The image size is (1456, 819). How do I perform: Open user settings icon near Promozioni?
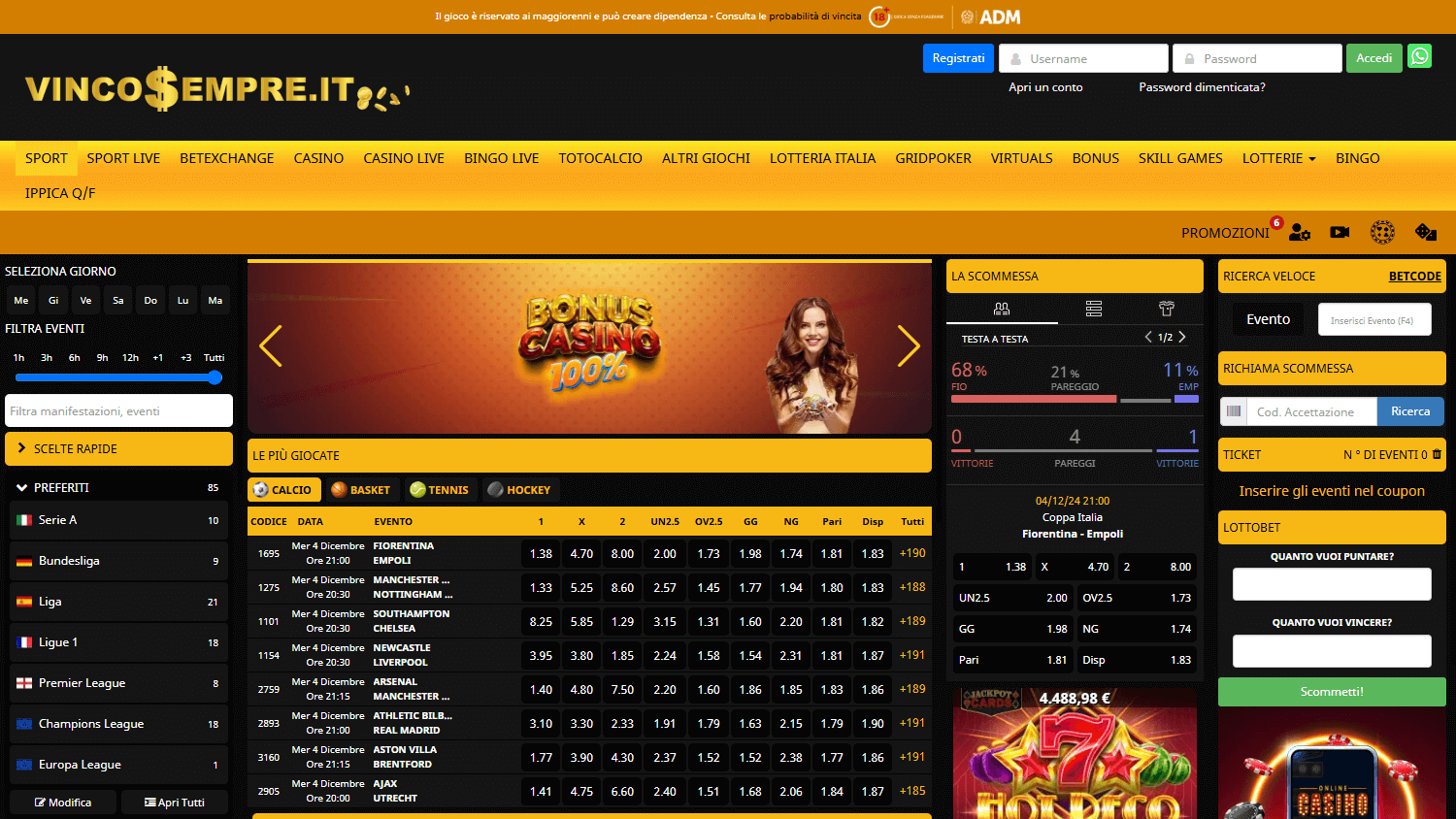1300,233
